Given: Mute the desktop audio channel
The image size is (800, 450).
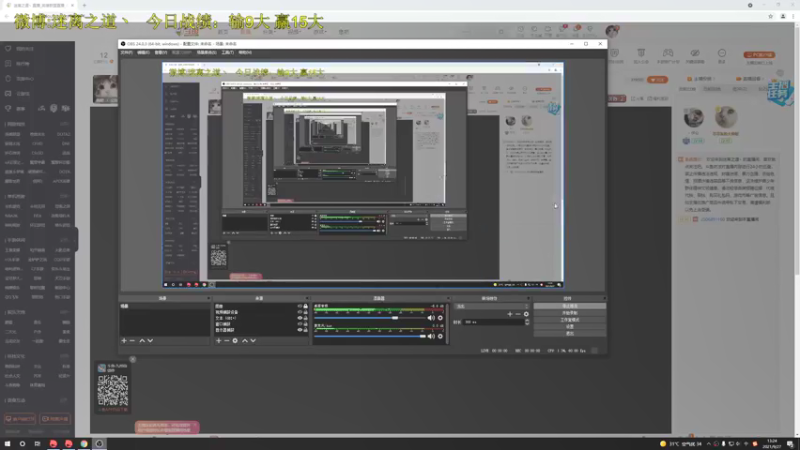Looking at the screenshot, I should (x=431, y=318).
